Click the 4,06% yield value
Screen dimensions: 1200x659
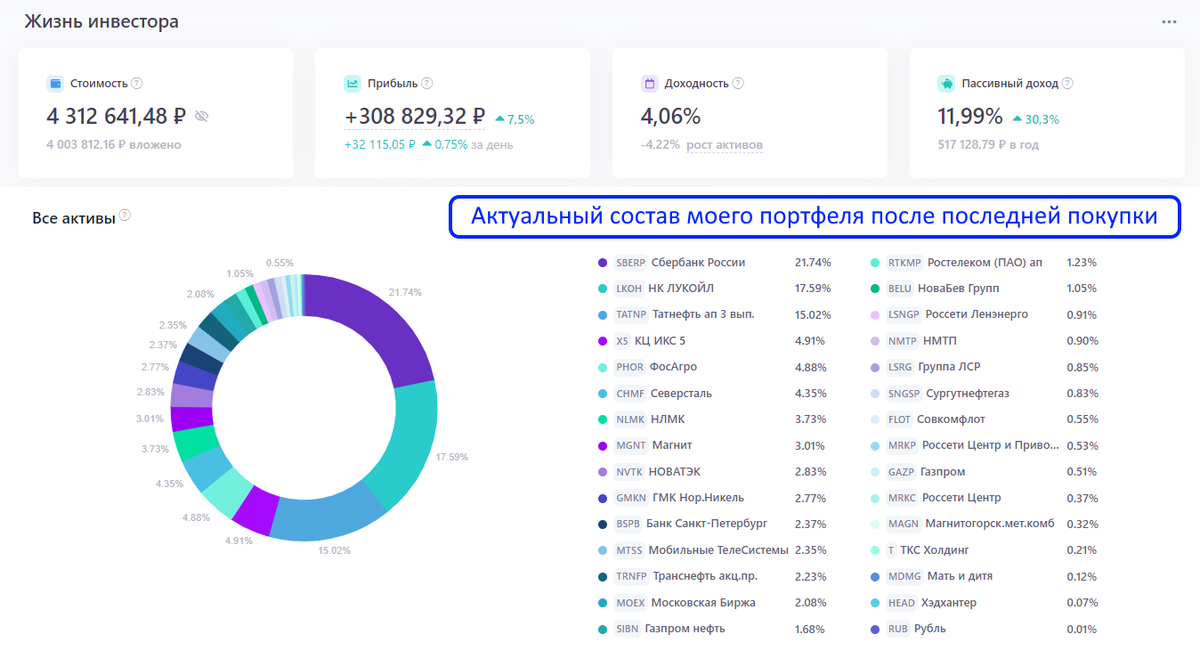(x=671, y=117)
